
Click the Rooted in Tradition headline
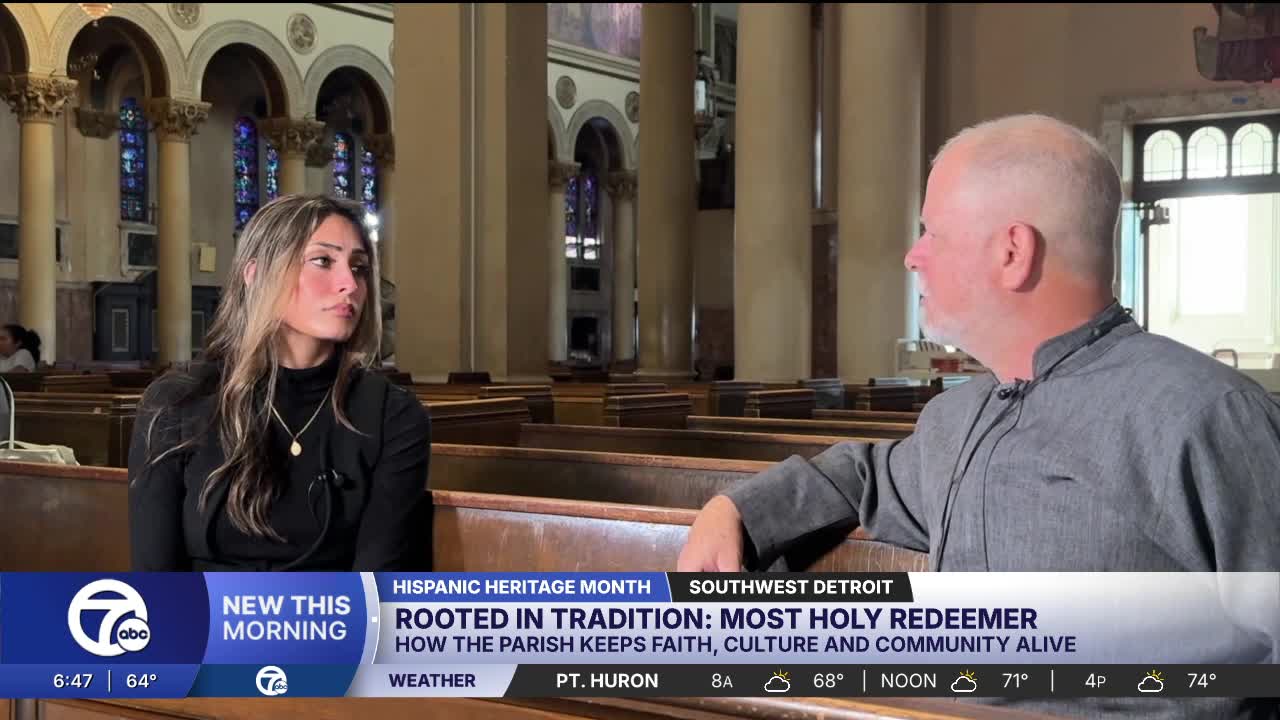pos(716,619)
